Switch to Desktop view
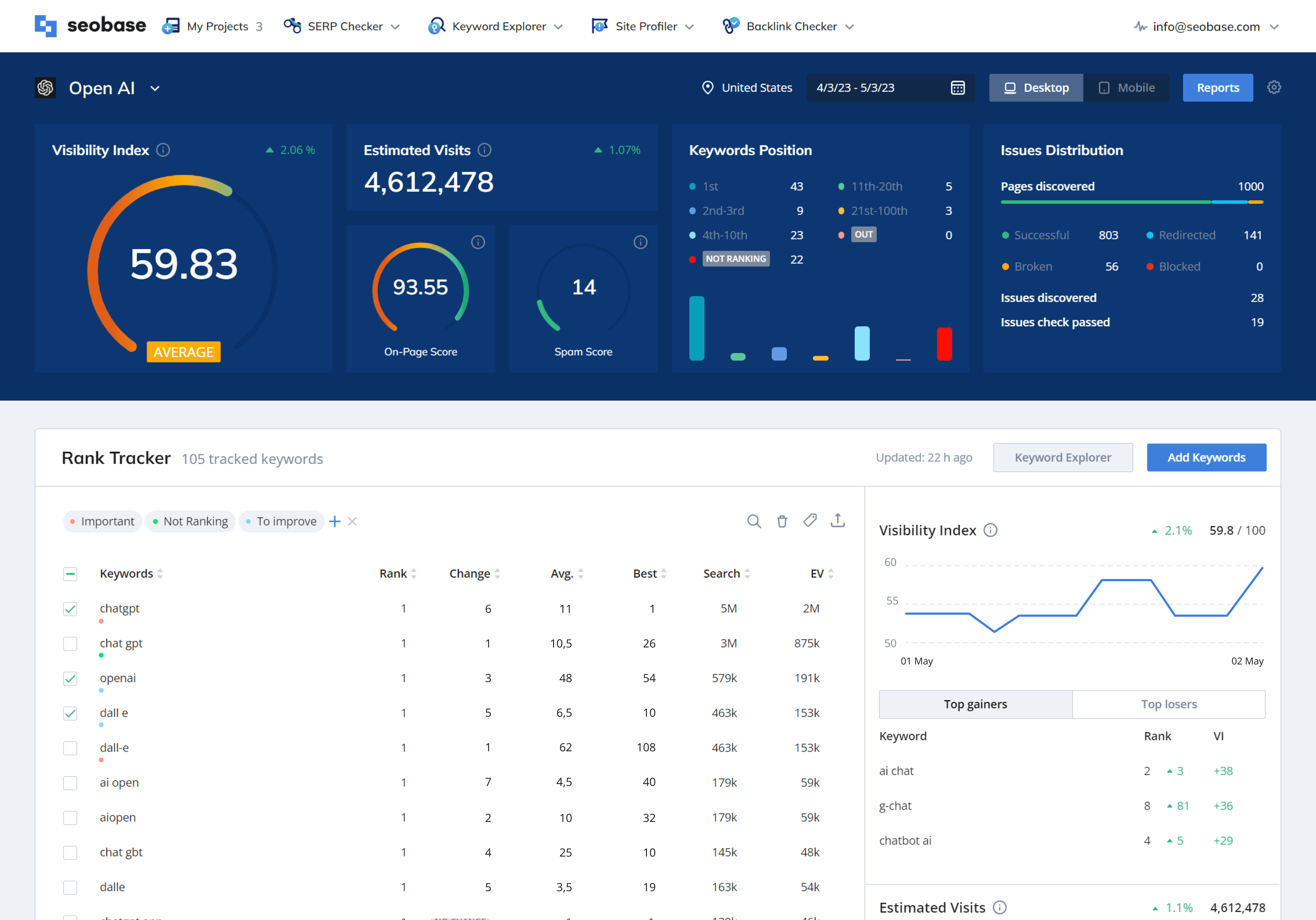Viewport: 1316px width, 920px height. point(1036,88)
